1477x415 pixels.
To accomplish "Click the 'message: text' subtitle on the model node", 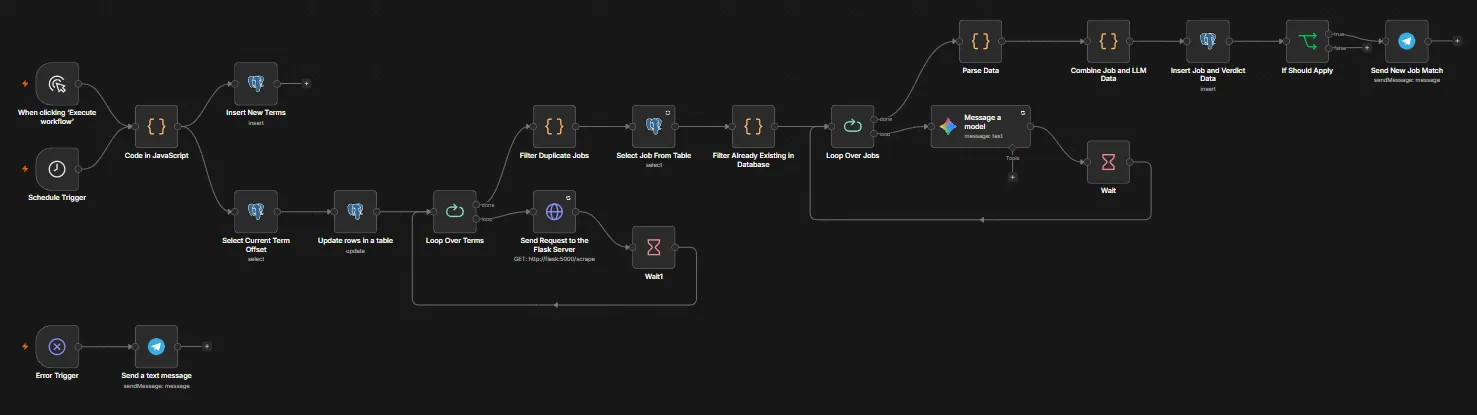I will 983,137.
